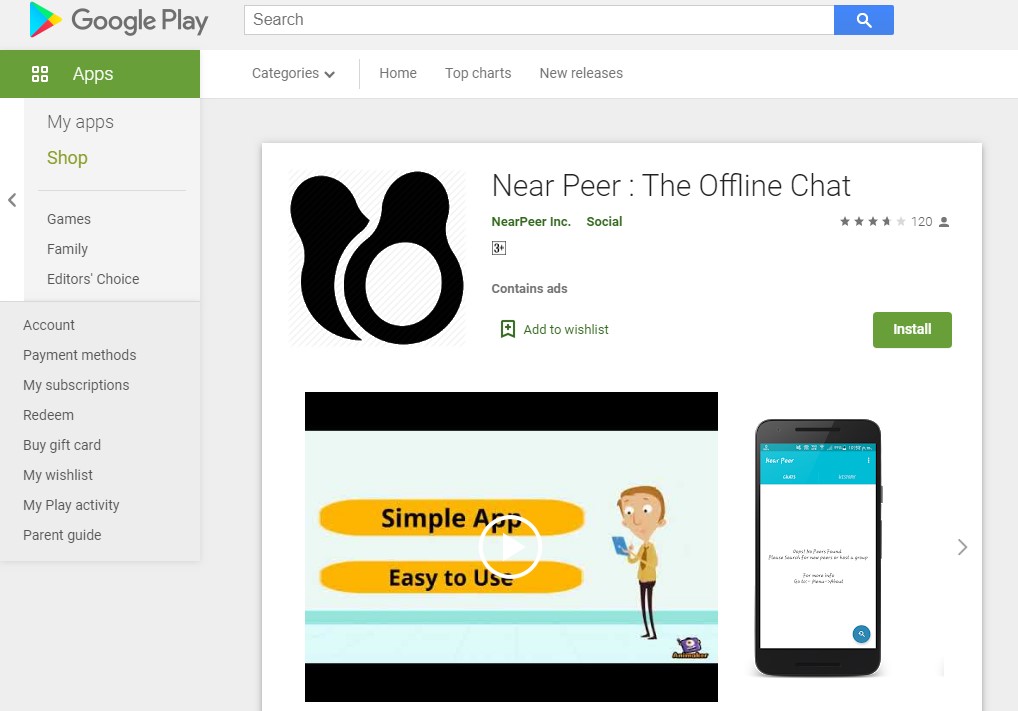
Task: Click the star rating display
Action: pos(873,221)
